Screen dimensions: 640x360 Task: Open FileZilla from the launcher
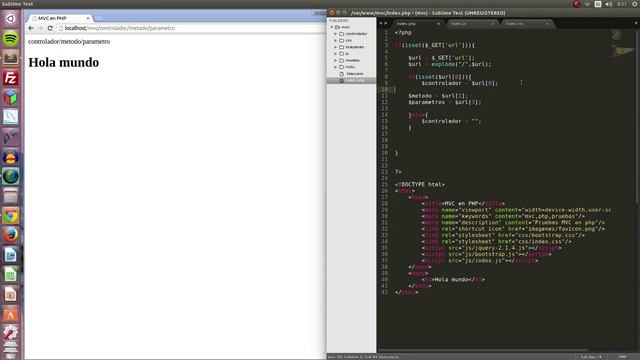11,78
